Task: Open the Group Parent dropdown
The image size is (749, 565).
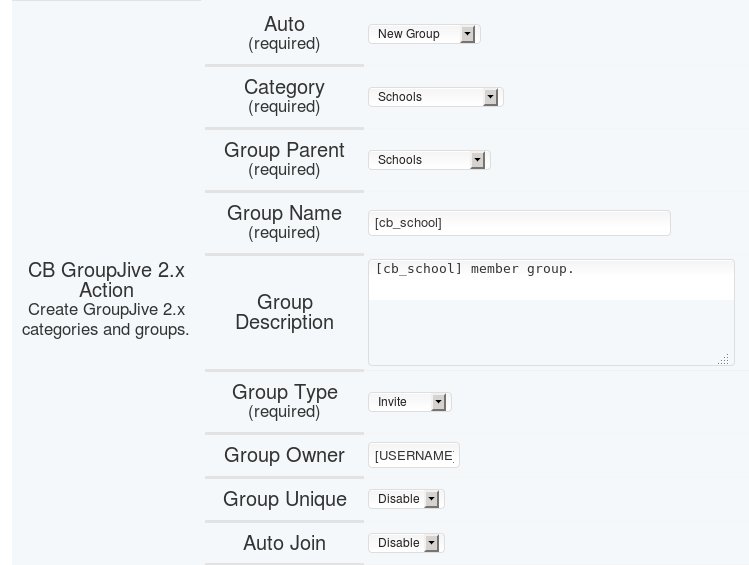Action: (429, 160)
